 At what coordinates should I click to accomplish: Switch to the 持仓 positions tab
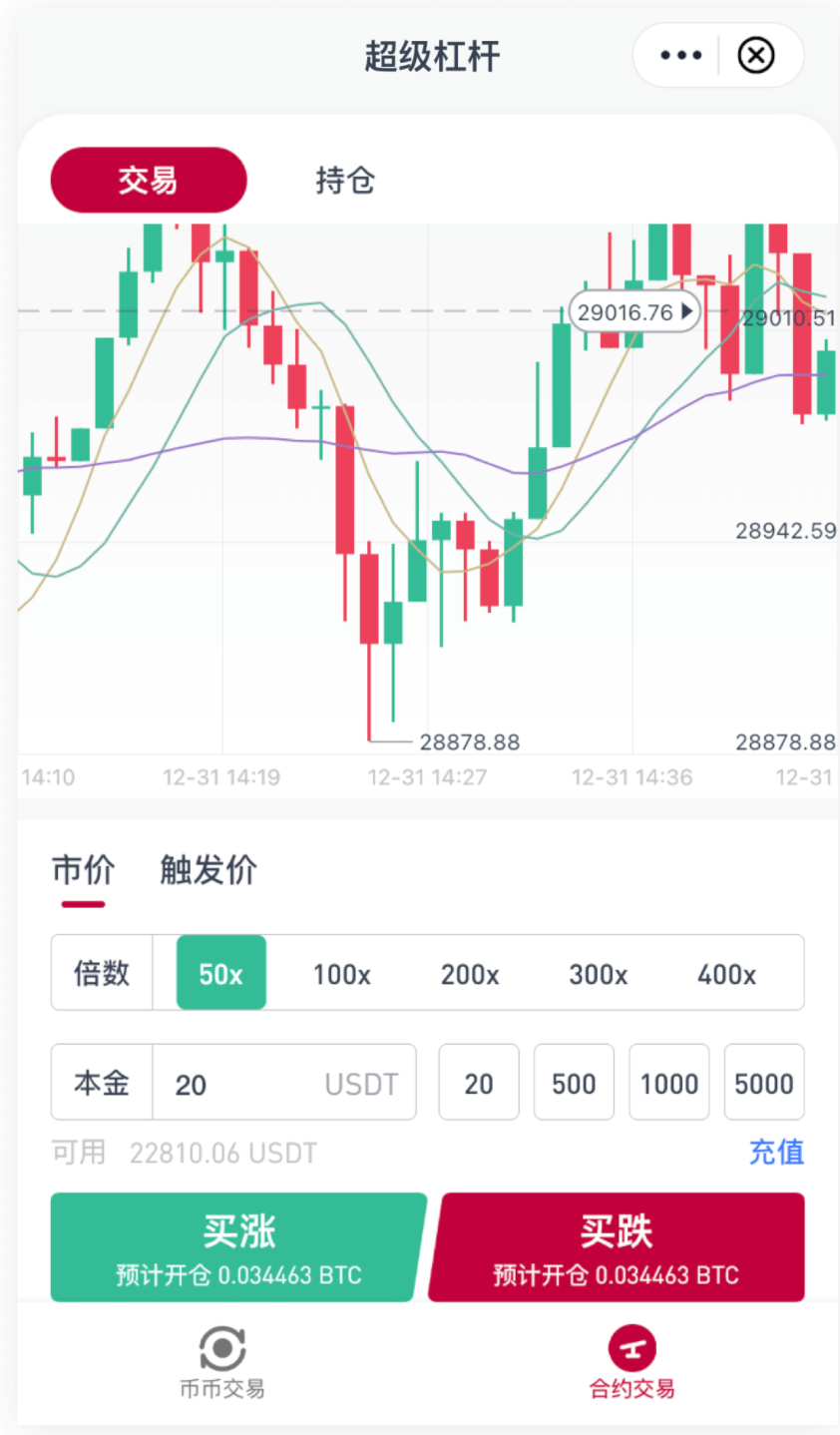[343, 181]
